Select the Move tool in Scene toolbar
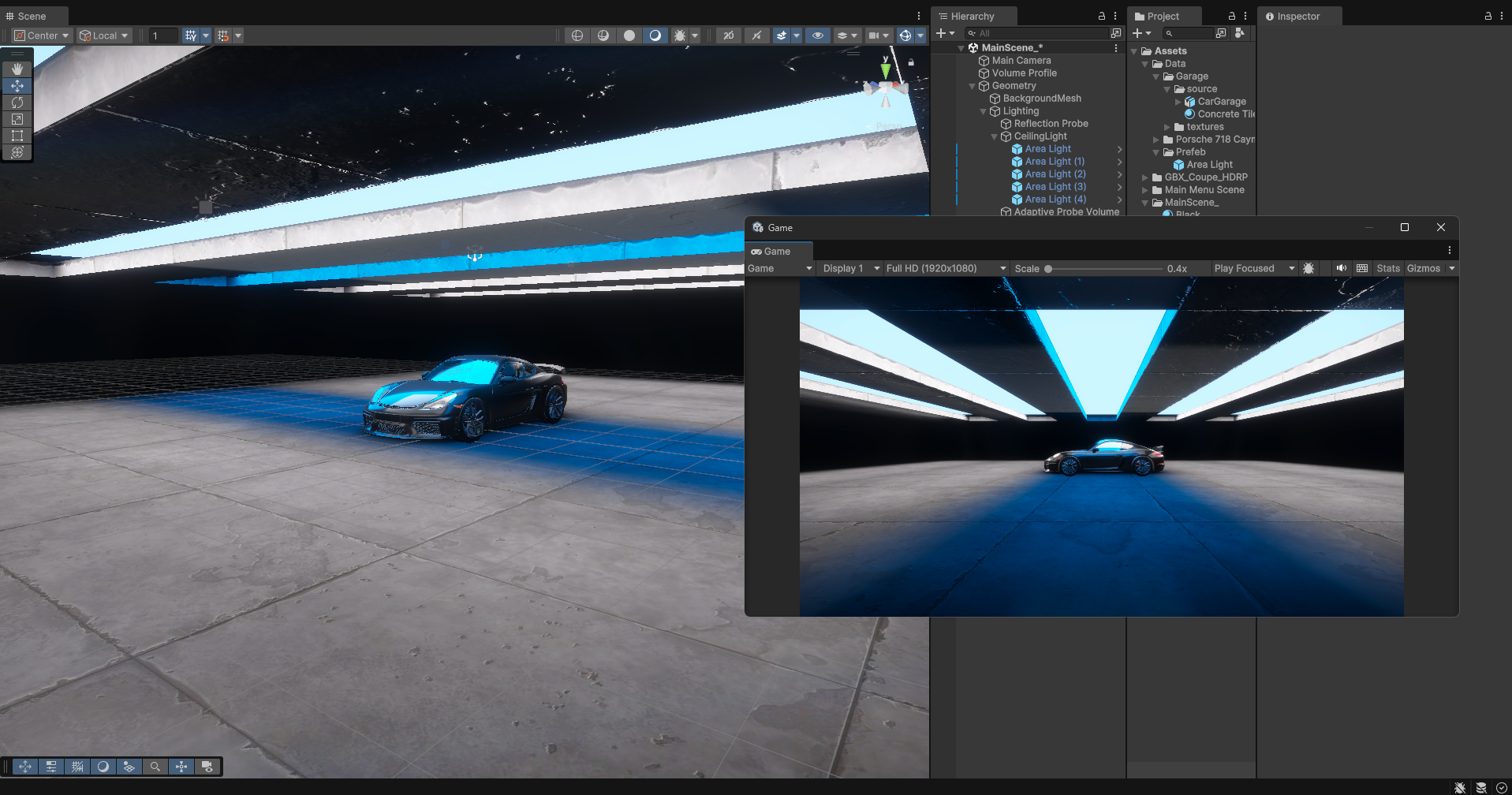 17,86
